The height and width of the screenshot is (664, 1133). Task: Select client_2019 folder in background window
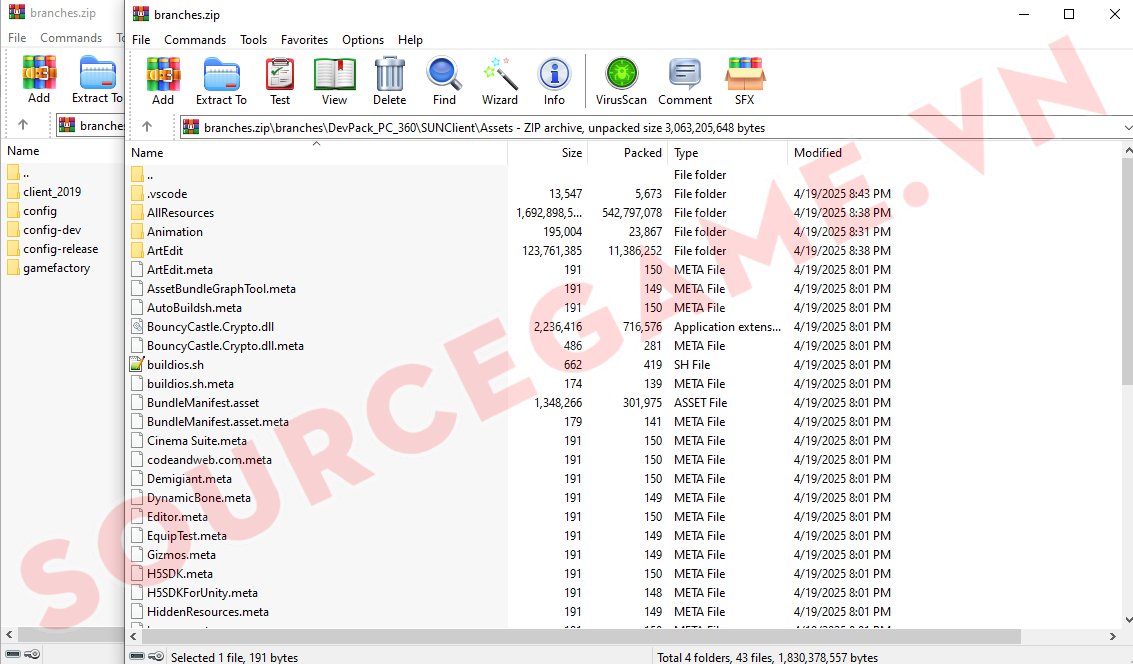tap(52, 191)
